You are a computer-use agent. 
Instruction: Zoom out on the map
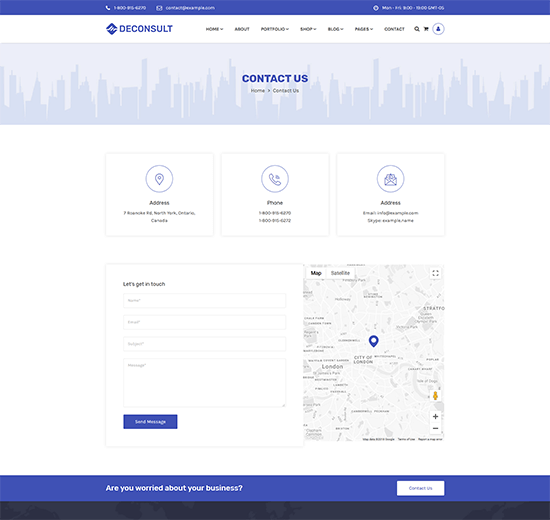click(x=435, y=428)
